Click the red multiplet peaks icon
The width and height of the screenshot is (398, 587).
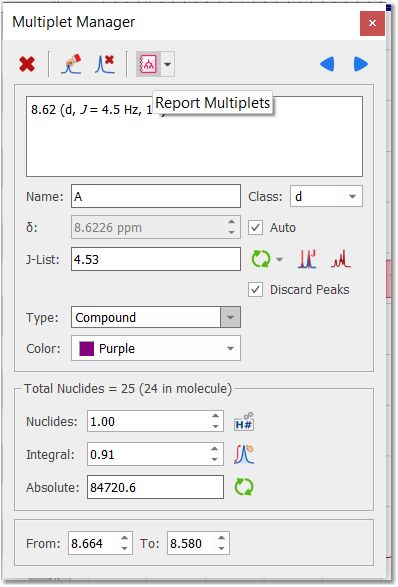[341, 259]
